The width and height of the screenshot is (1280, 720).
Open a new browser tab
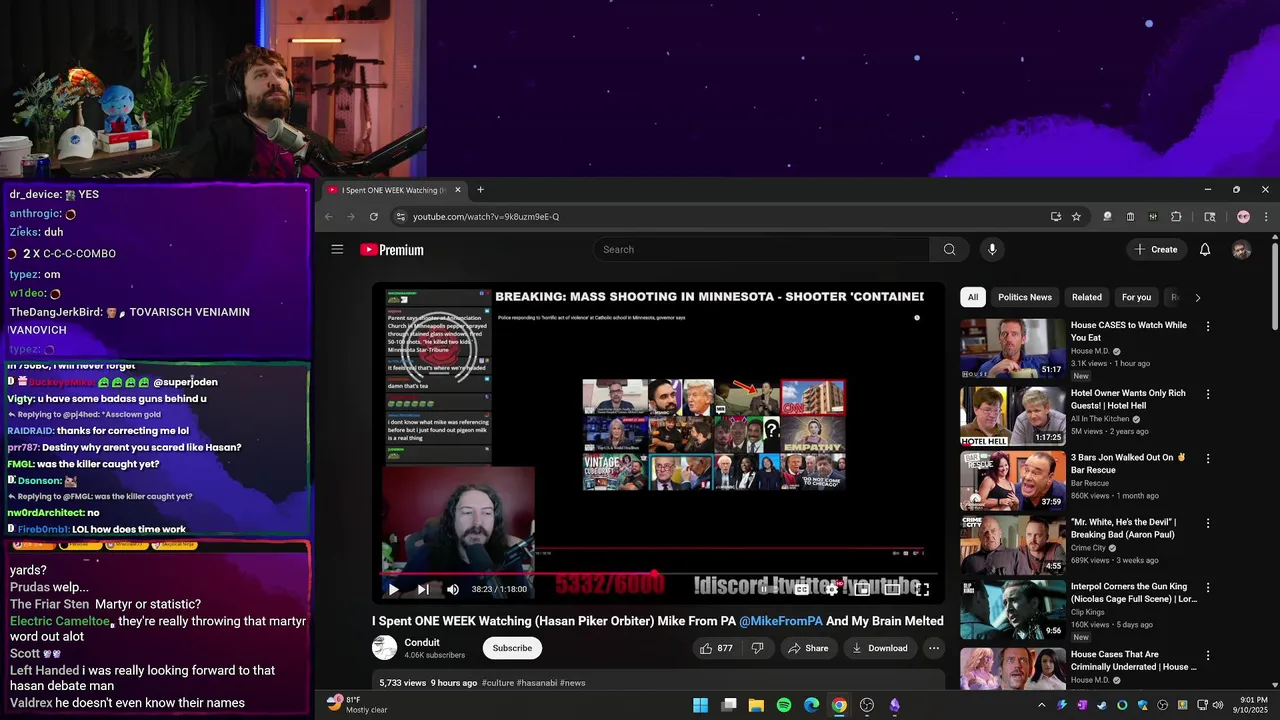click(480, 190)
